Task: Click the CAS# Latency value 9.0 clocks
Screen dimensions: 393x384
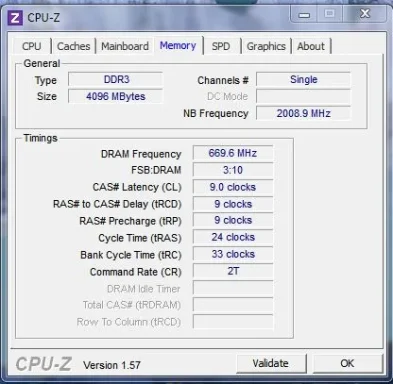Action: pyautogui.click(x=233, y=187)
